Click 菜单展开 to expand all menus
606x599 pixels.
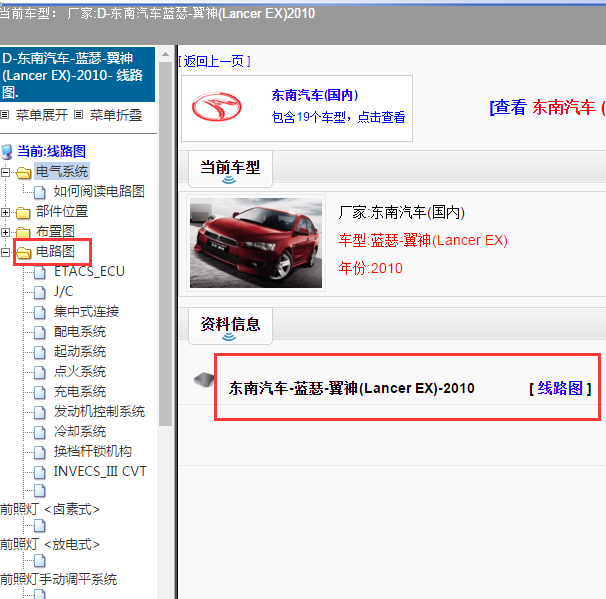point(42,115)
